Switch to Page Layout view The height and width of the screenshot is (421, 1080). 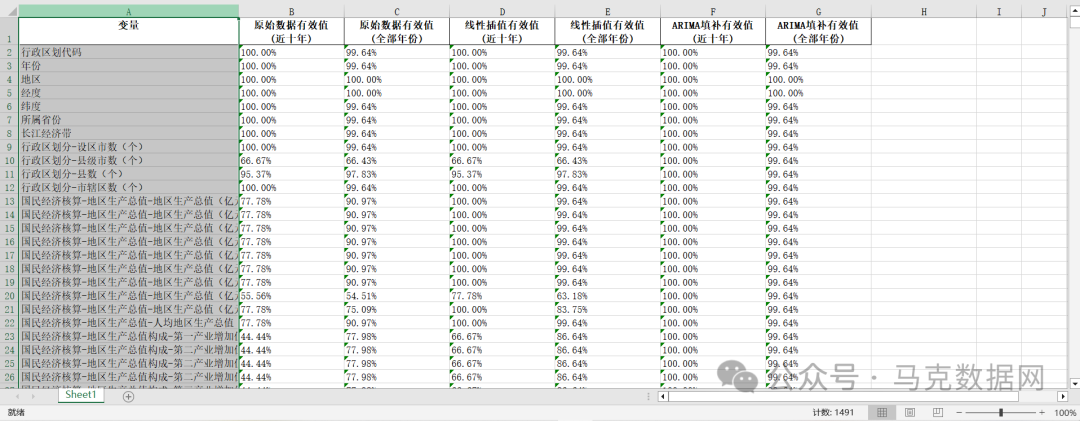909,413
